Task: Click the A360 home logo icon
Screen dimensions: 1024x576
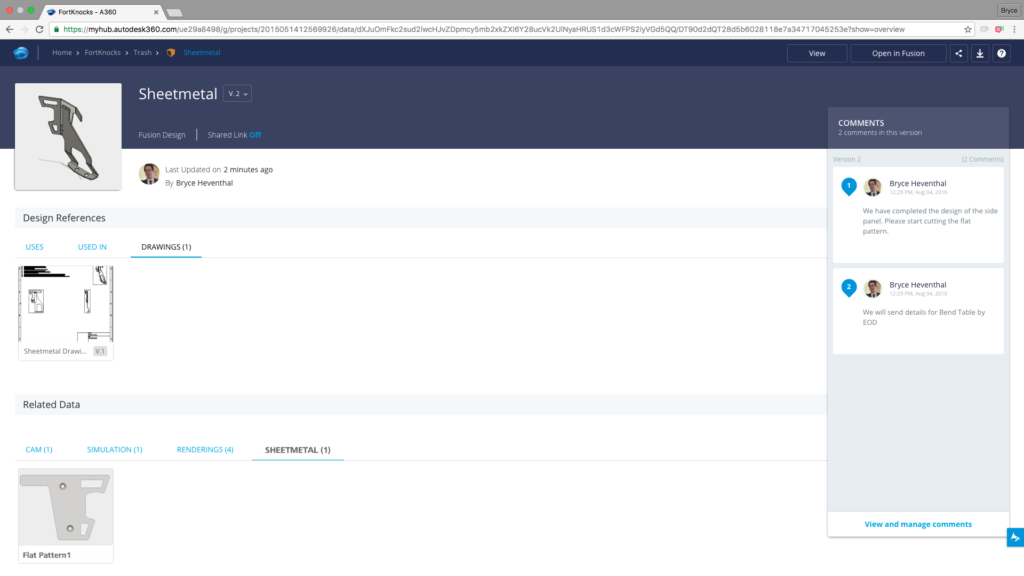Action: click(x=21, y=53)
